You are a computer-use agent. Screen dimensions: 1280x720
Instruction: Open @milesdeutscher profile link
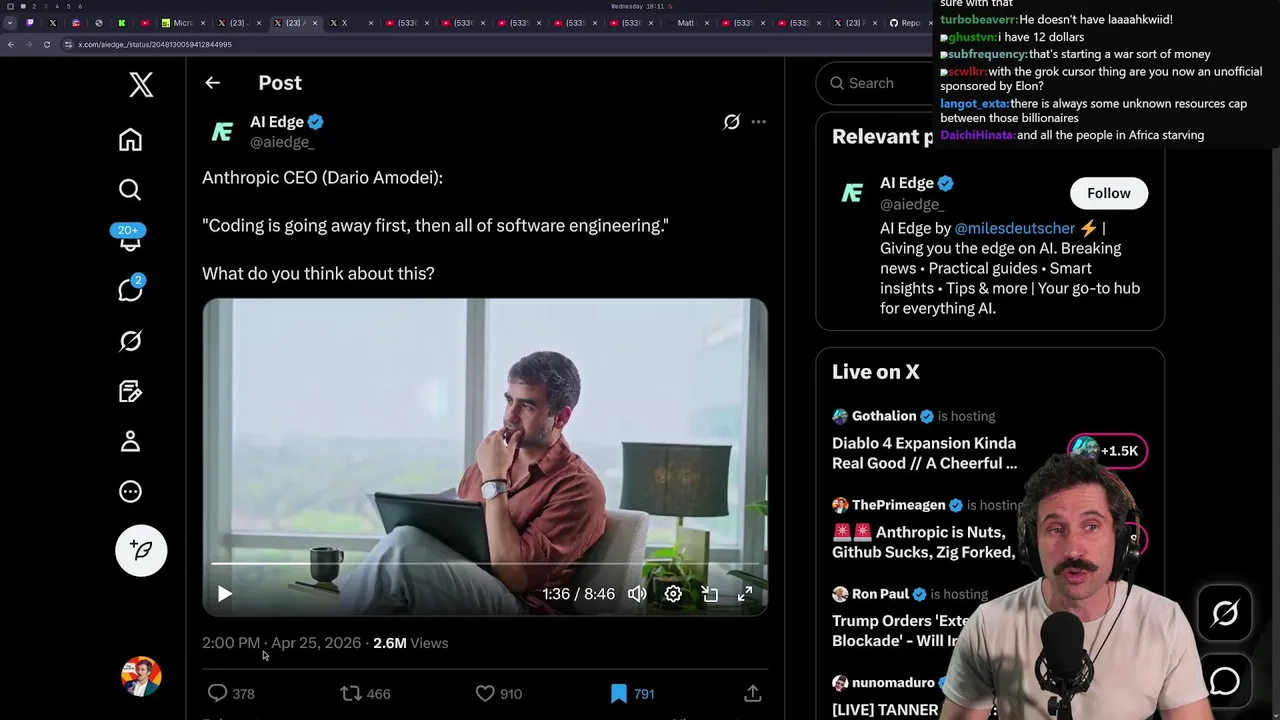1014,228
